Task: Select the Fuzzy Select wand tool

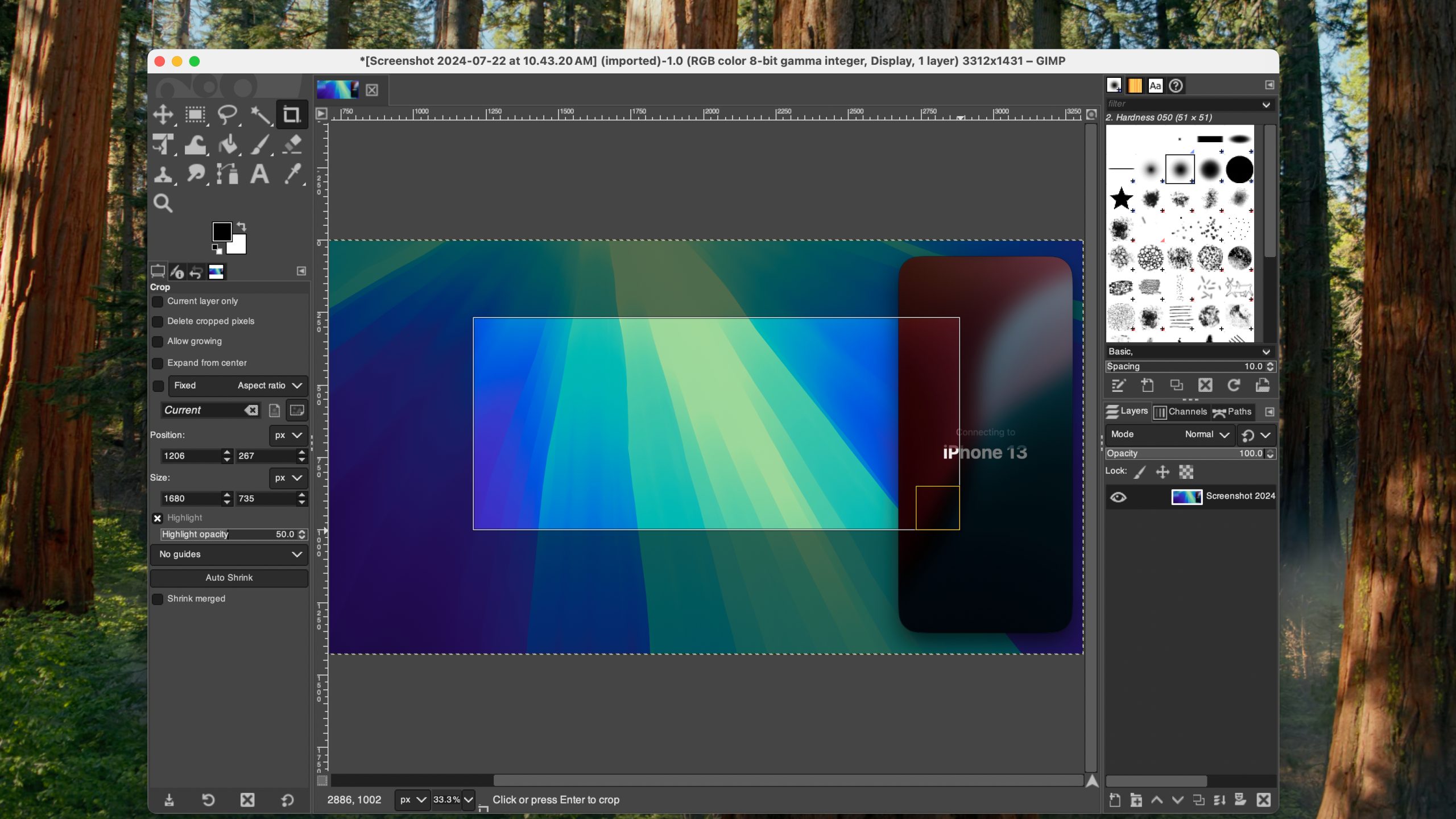Action: 260,114
